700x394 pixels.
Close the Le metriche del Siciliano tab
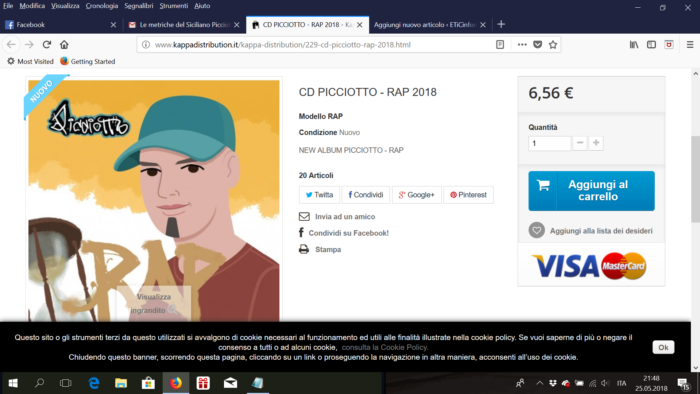237,25
